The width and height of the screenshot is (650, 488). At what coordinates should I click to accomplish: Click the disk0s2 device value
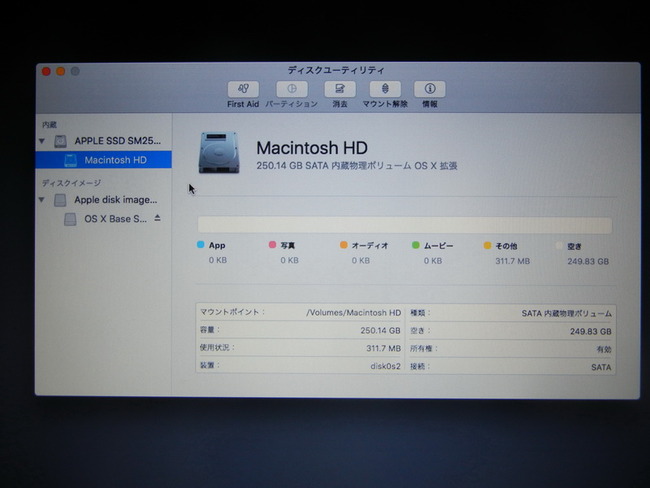(x=386, y=366)
